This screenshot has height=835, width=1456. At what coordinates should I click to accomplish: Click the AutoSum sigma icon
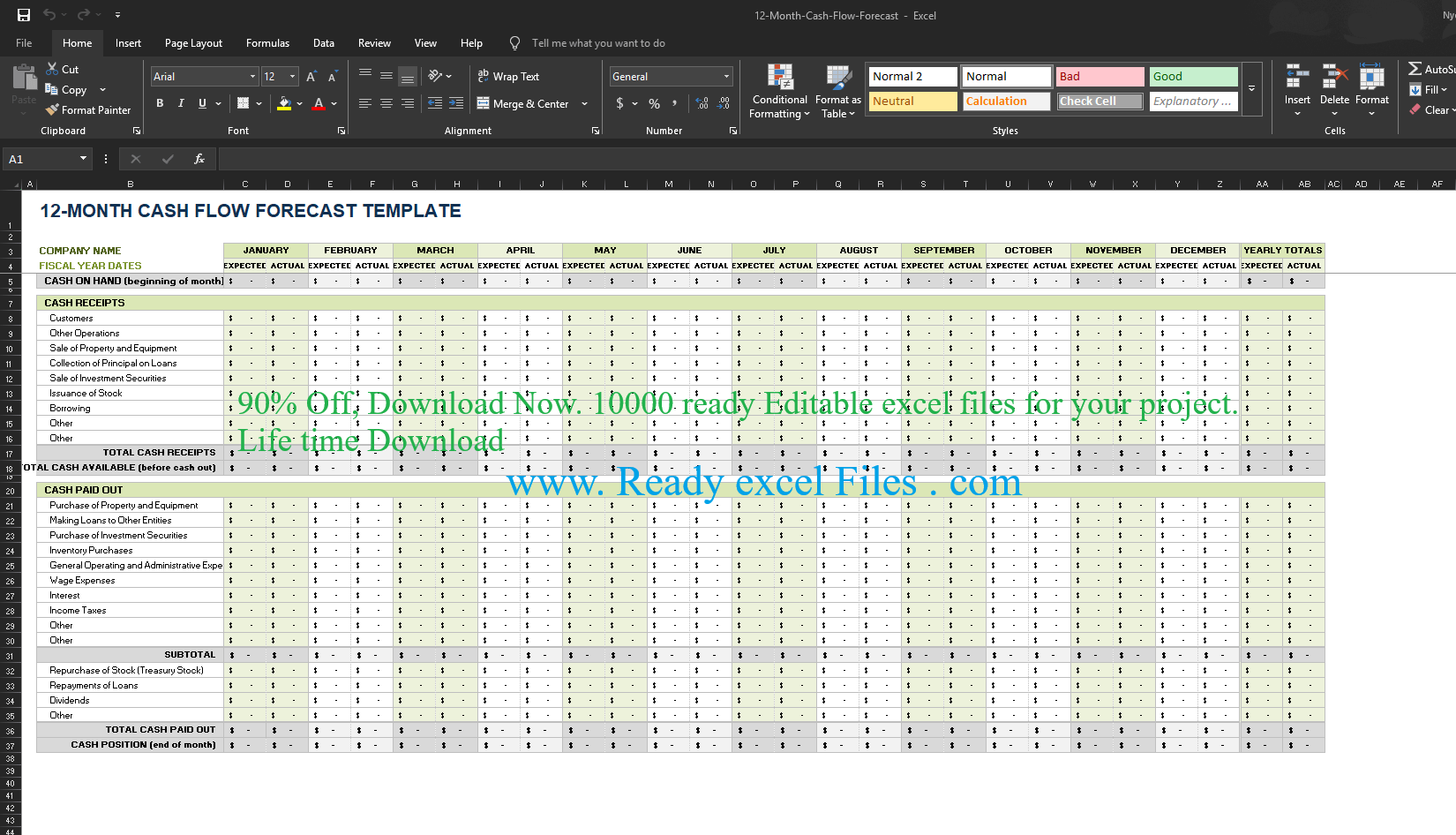point(1415,69)
